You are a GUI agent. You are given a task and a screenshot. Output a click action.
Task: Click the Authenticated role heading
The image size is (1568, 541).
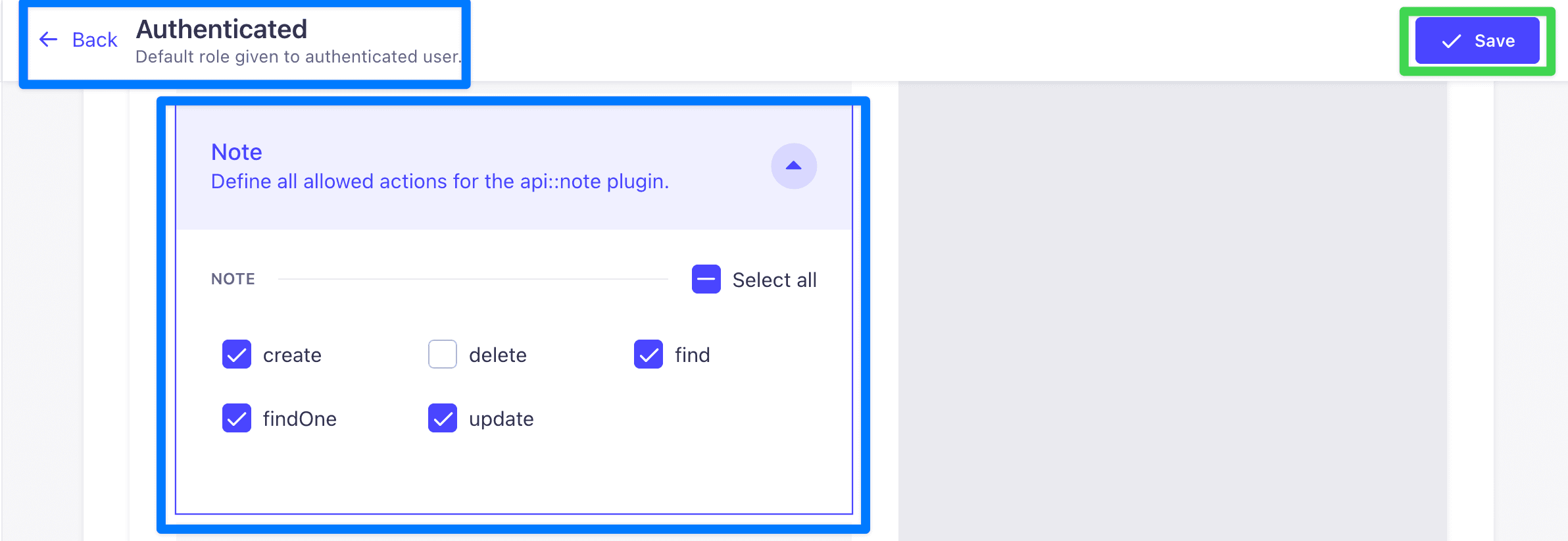[222, 29]
